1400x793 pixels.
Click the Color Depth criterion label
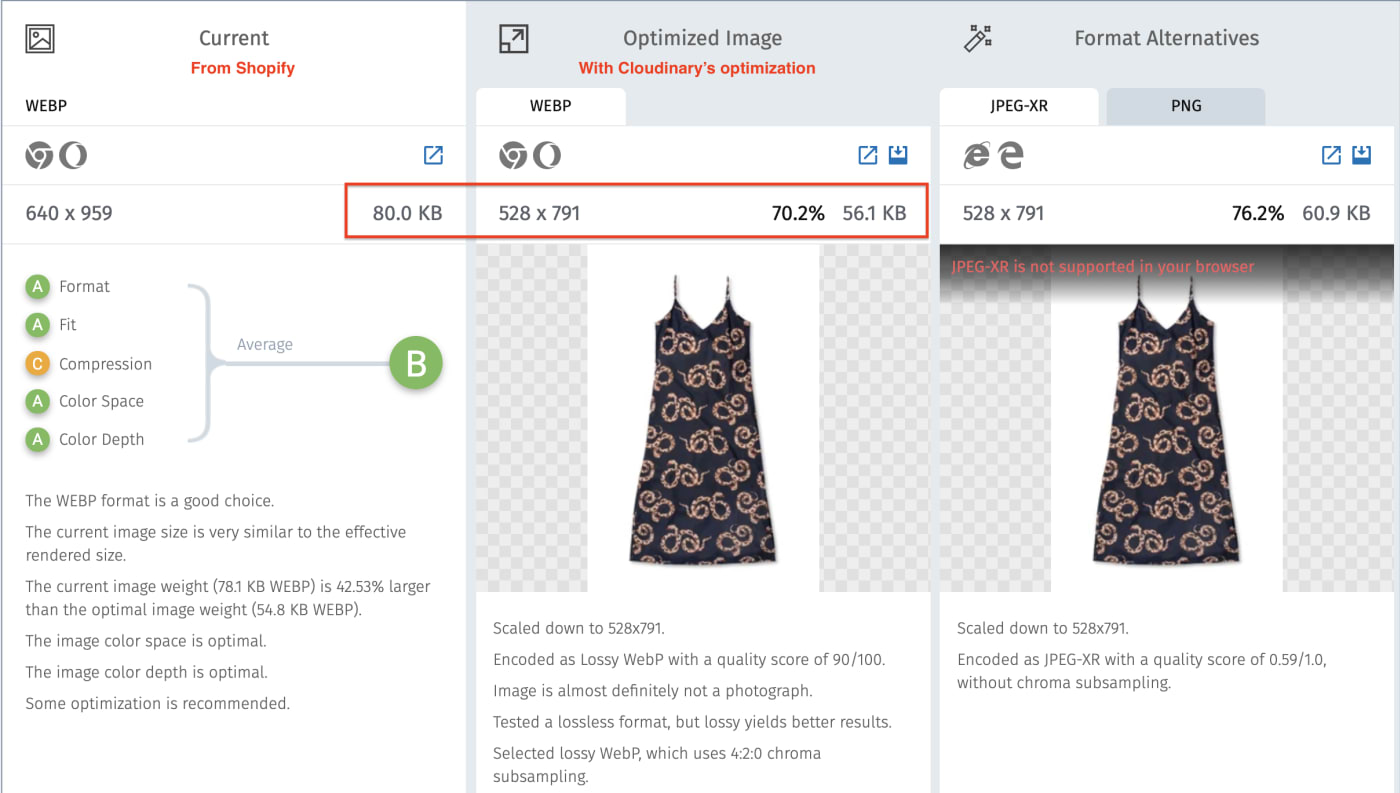pyautogui.click(x=101, y=439)
